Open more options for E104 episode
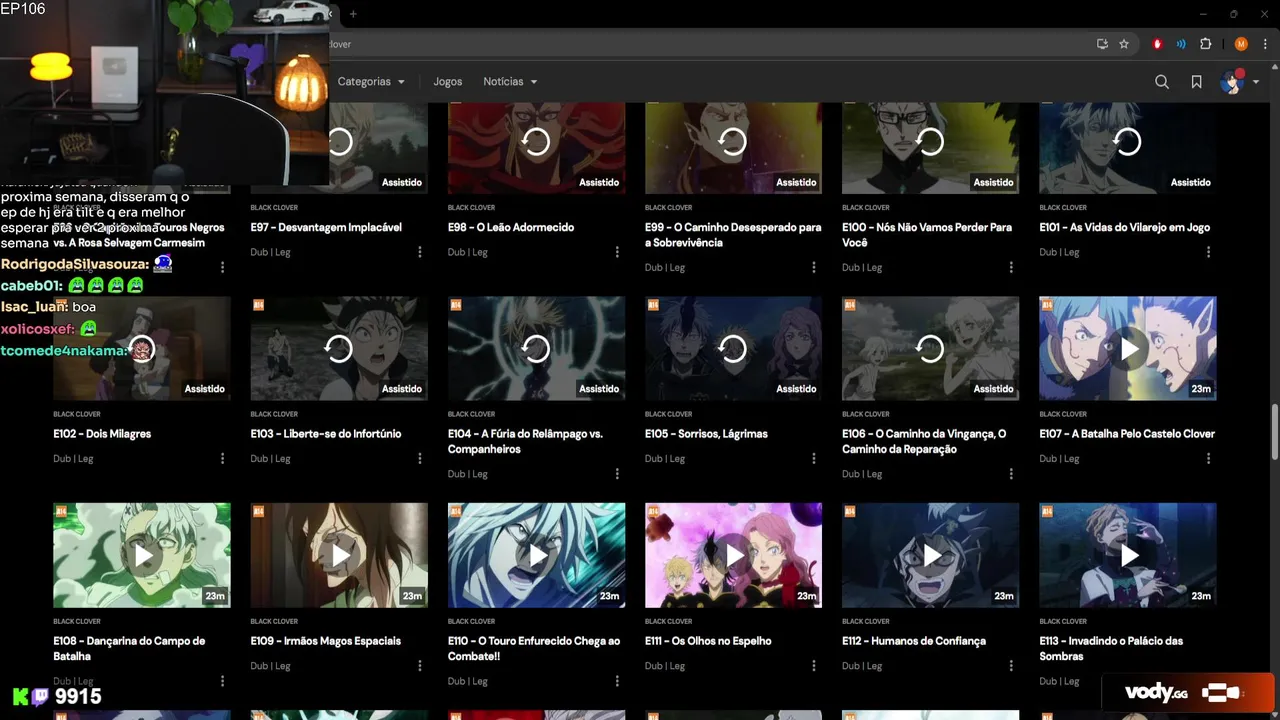The image size is (1280, 720). click(x=617, y=474)
